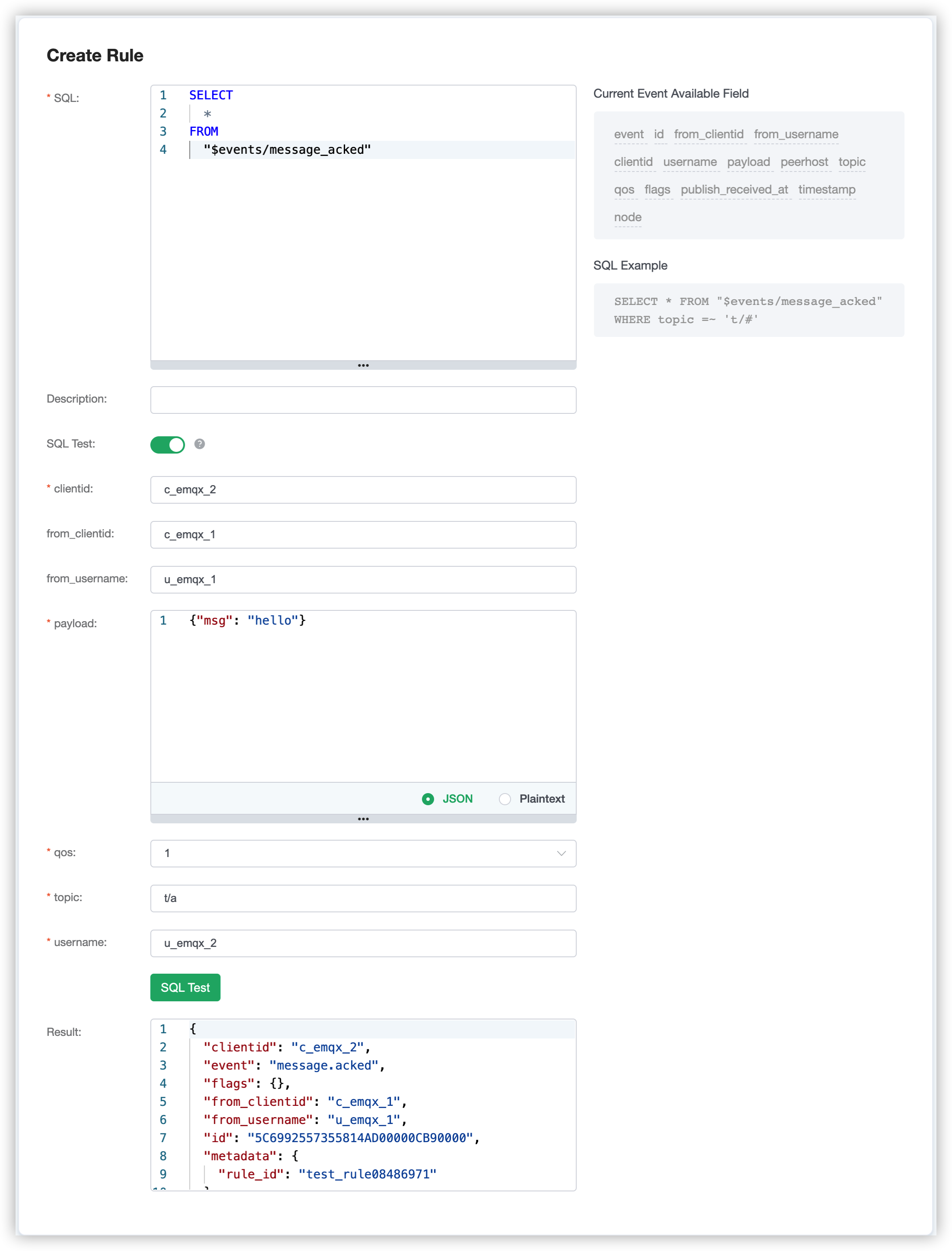Focus the from_username input field
This screenshot has width=952, height=1251.
point(363,580)
